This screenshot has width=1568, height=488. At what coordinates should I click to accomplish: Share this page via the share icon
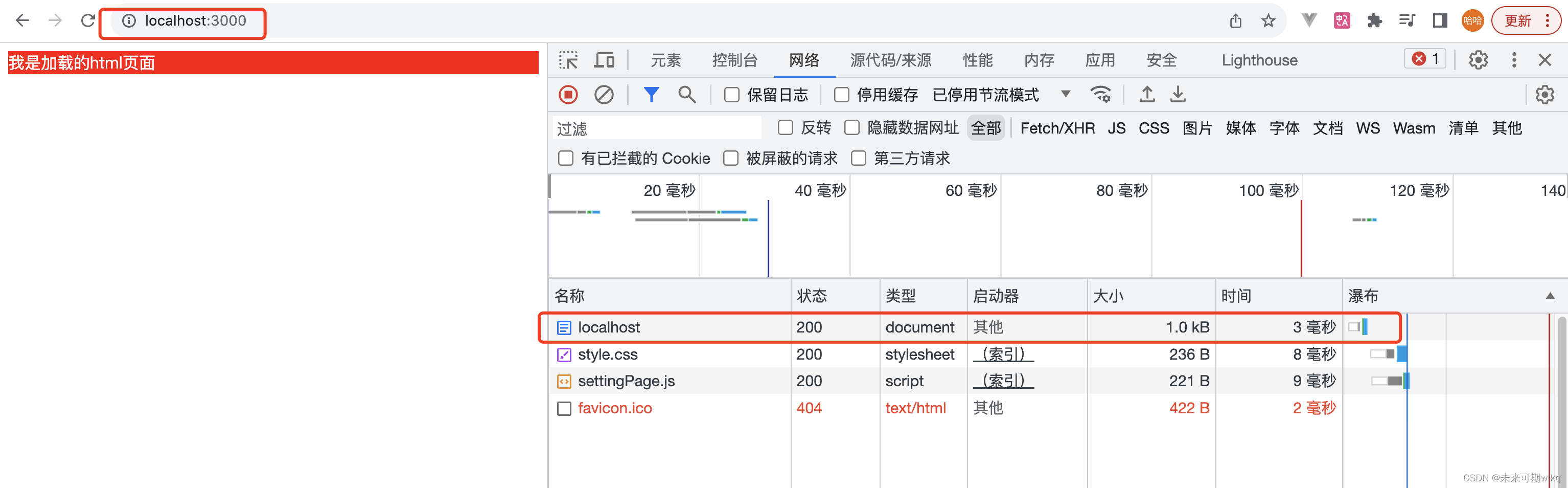click(x=1235, y=21)
